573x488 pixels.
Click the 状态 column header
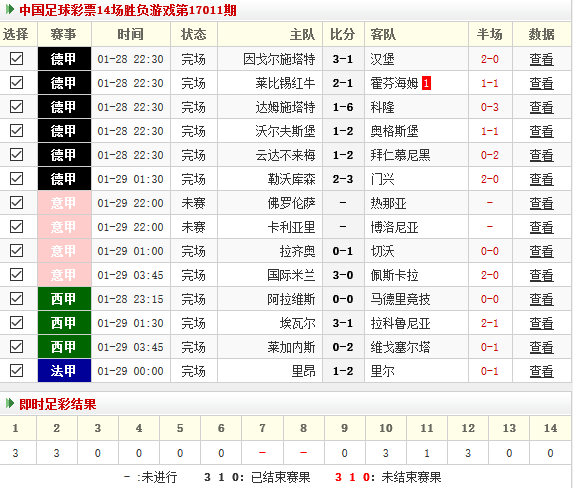tap(194, 34)
